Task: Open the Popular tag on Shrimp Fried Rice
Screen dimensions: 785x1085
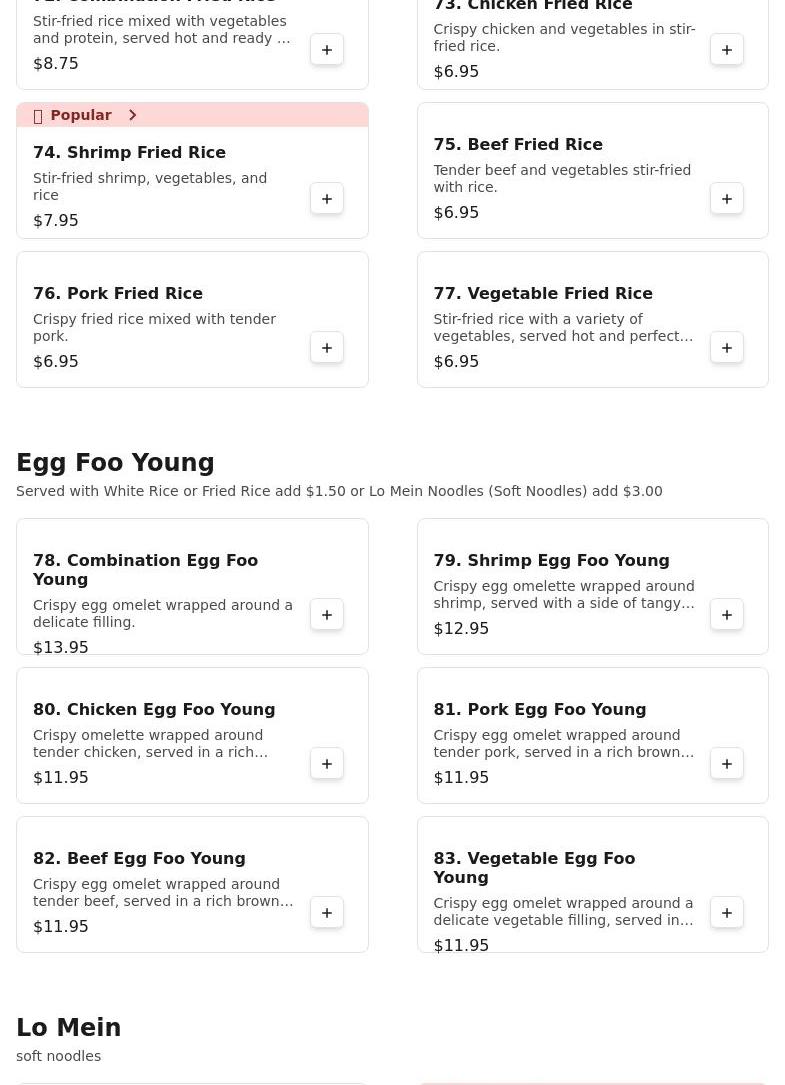Action: click(80, 116)
